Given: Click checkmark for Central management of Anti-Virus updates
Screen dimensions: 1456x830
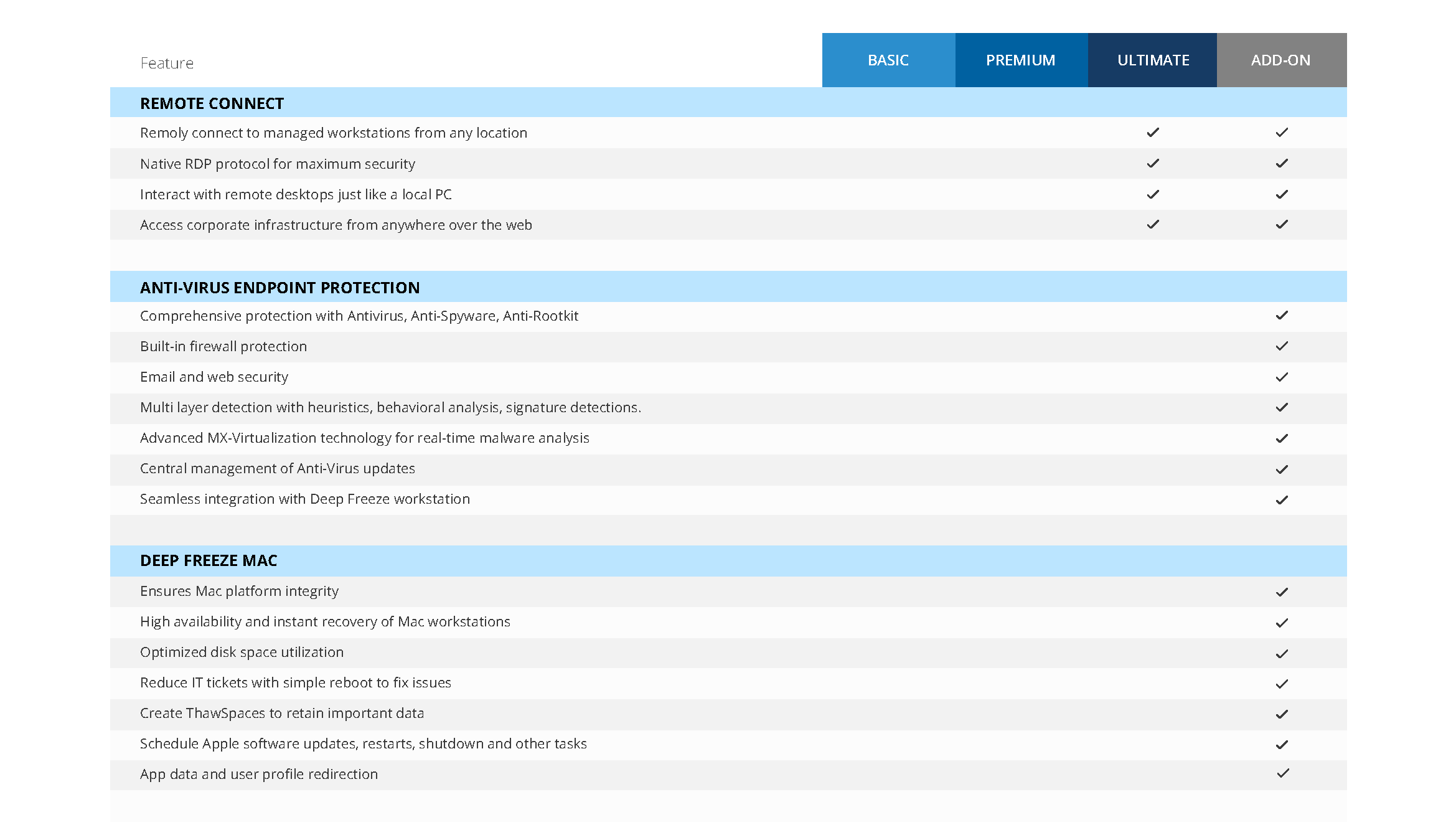Looking at the screenshot, I should pos(1281,469).
